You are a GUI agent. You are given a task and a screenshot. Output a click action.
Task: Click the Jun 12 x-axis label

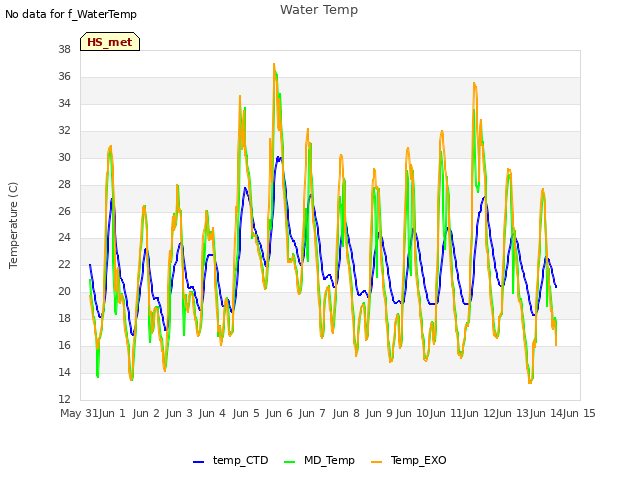[479, 413]
